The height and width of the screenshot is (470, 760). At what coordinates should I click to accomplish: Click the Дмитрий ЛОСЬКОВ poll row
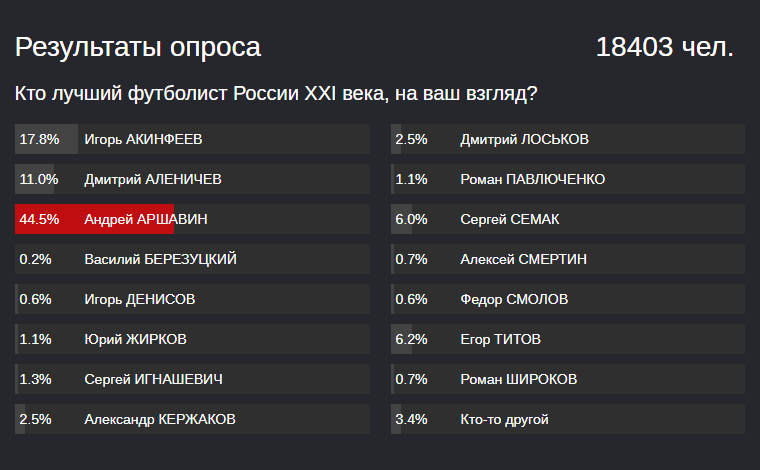[568, 139]
